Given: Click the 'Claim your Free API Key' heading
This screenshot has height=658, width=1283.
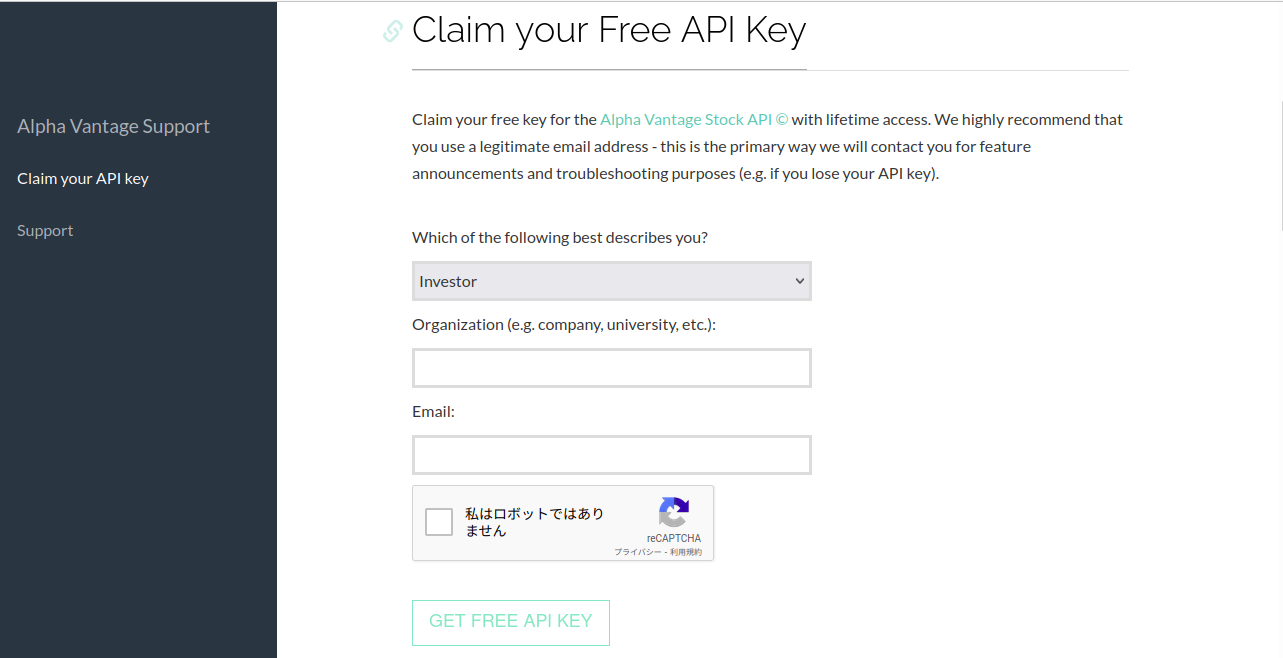Looking at the screenshot, I should 610,30.
